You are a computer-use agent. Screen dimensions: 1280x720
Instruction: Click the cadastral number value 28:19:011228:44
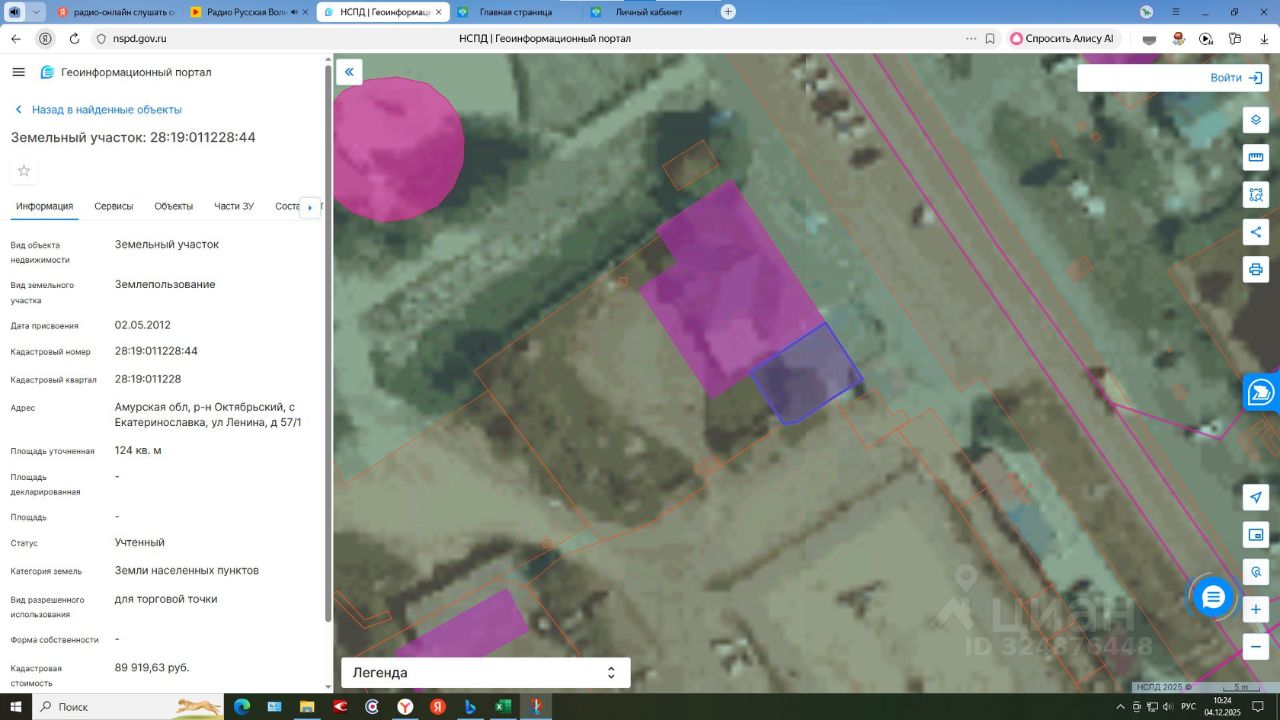[x=156, y=351]
